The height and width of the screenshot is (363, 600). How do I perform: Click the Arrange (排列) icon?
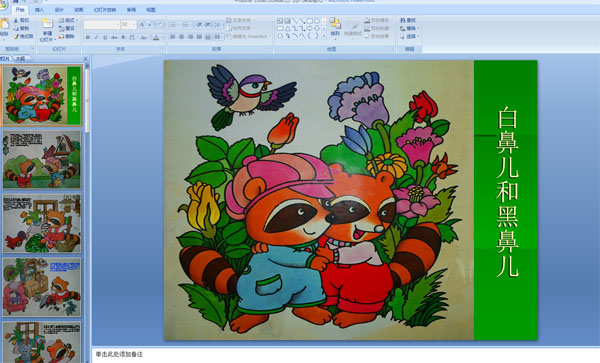tap(335, 24)
